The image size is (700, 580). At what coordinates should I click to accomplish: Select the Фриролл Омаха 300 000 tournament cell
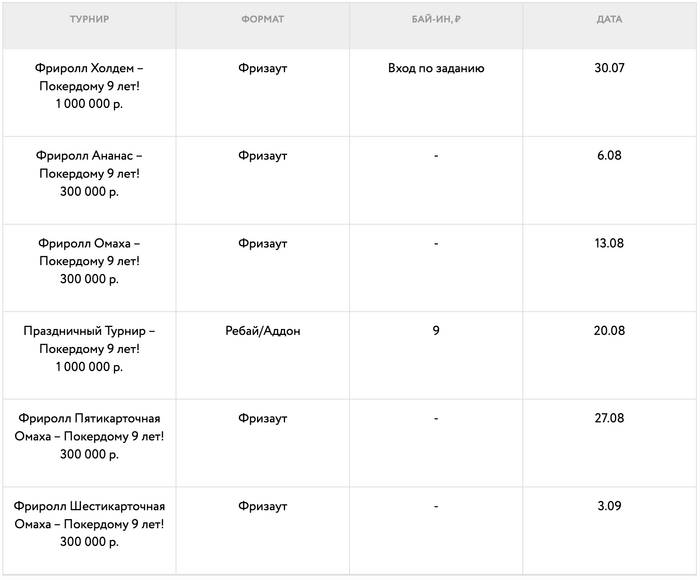(90, 261)
